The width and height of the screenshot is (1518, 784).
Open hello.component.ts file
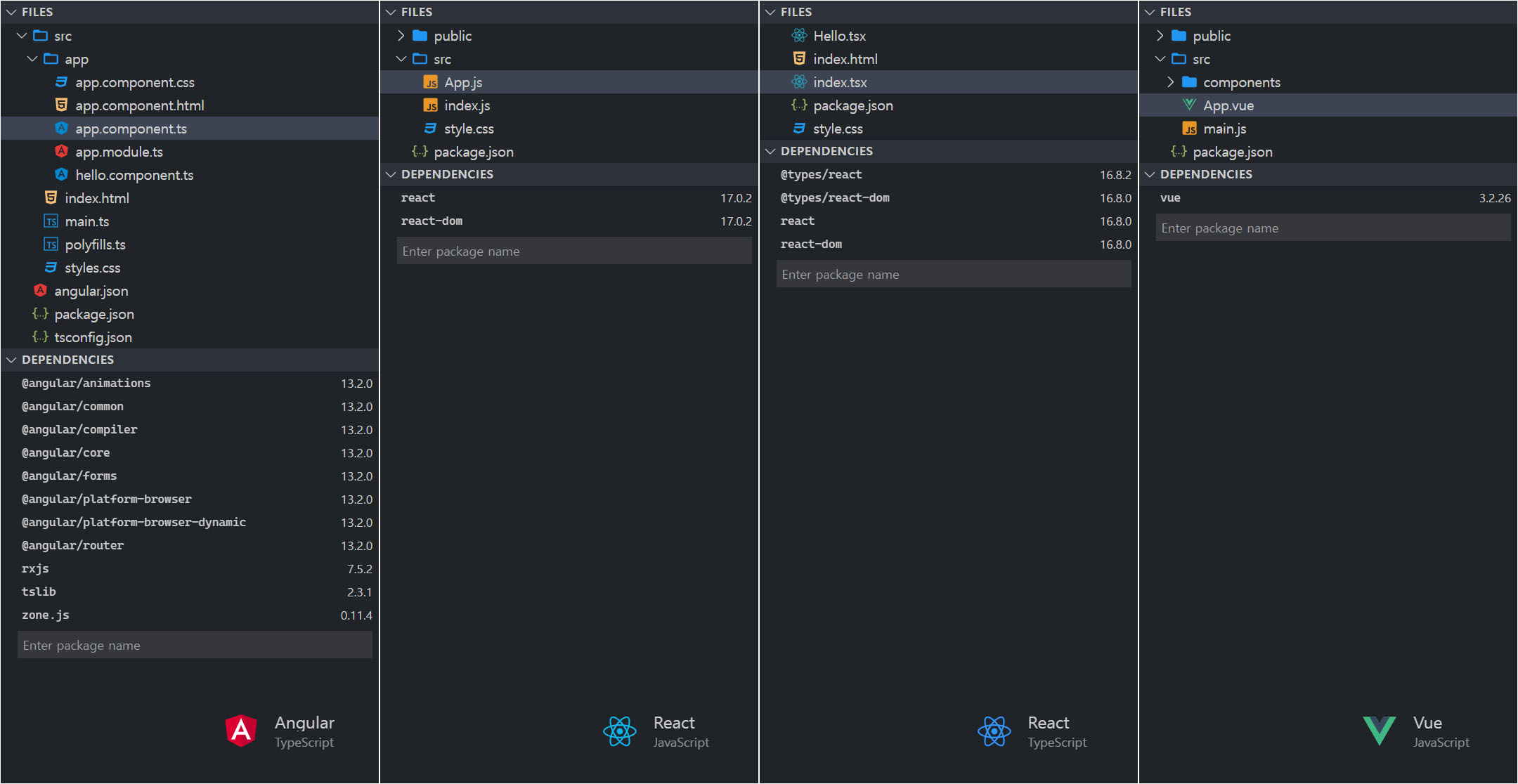(x=134, y=175)
